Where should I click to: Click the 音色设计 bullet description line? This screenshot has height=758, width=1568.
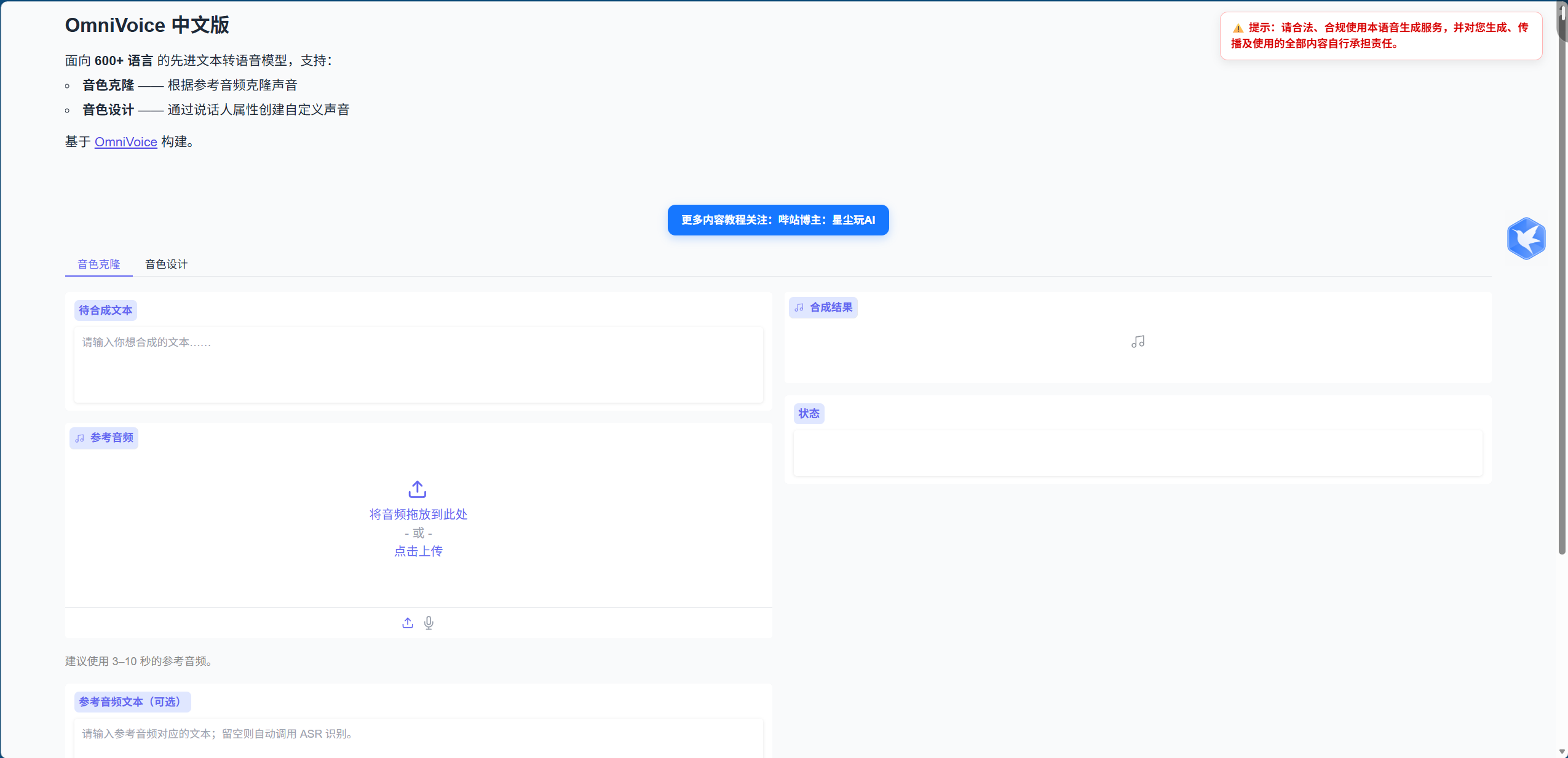click(216, 110)
